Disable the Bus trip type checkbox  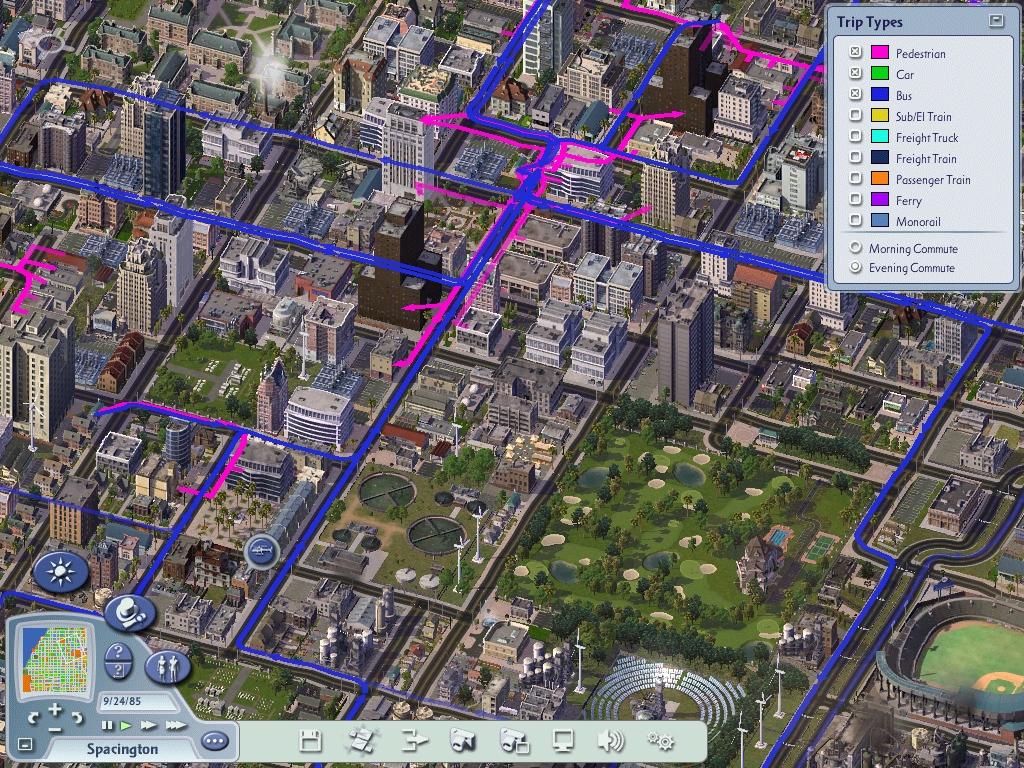point(855,95)
